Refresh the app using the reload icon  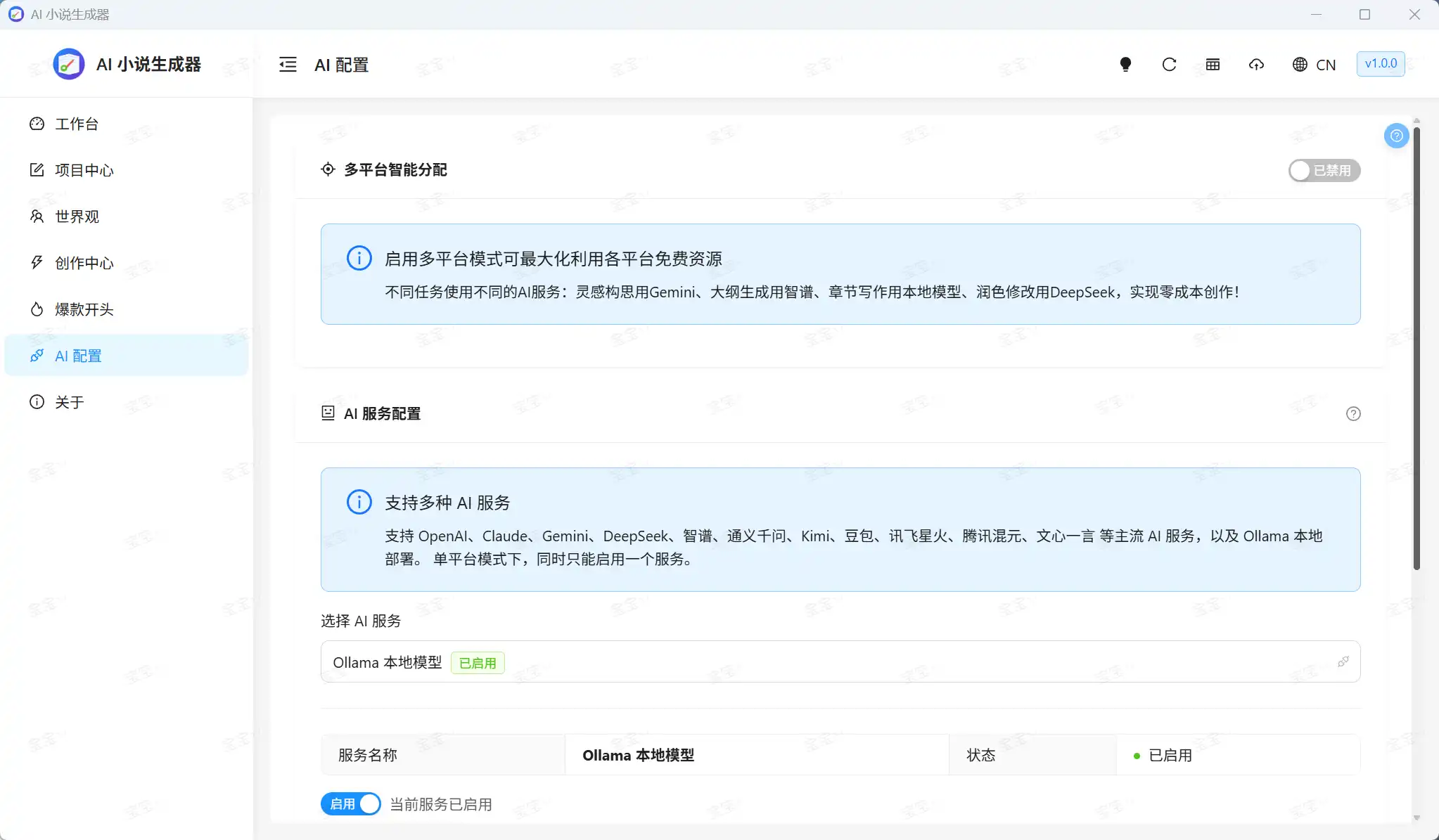(x=1168, y=64)
